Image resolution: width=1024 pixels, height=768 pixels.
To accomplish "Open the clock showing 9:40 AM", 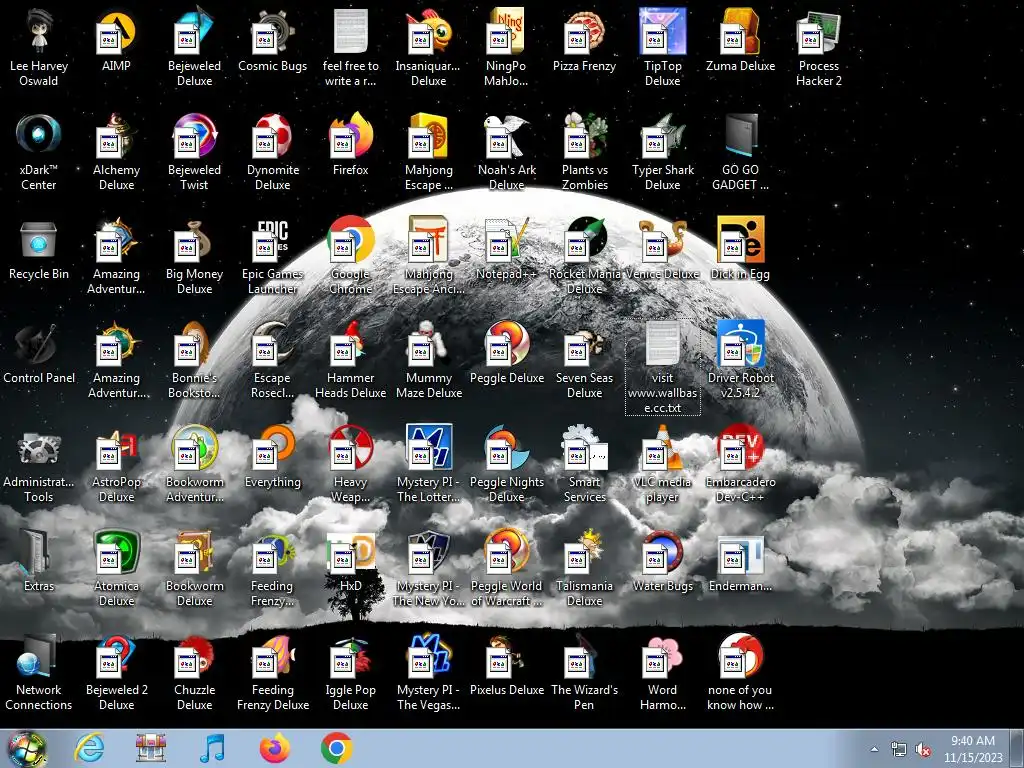I will coord(973,748).
